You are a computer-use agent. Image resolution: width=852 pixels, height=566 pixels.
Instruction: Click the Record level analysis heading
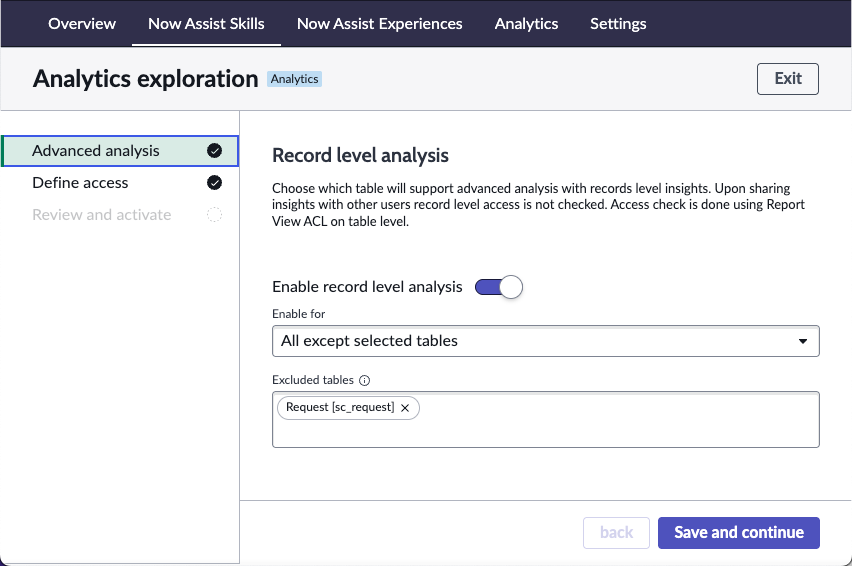(x=360, y=155)
